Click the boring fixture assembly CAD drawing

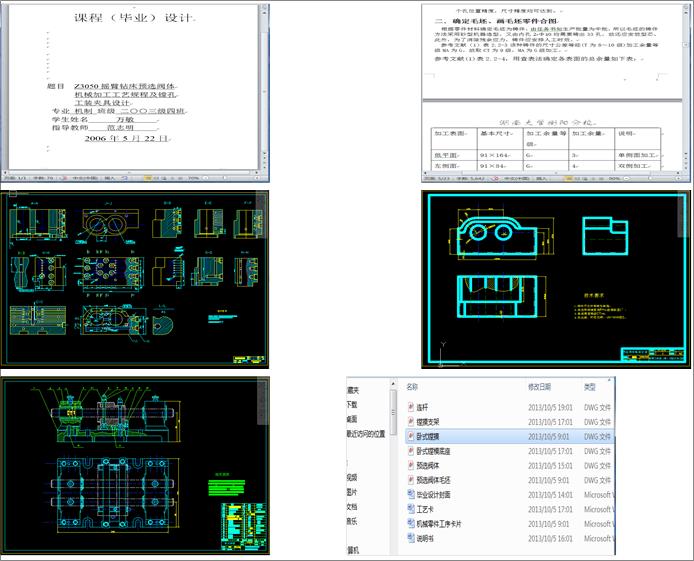pyautogui.click(x=135, y=466)
